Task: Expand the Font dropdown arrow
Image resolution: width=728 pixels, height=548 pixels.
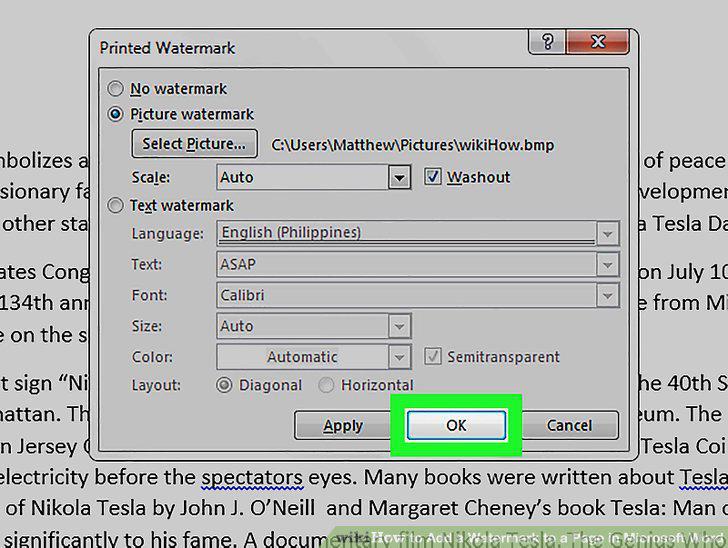Action: click(x=607, y=295)
